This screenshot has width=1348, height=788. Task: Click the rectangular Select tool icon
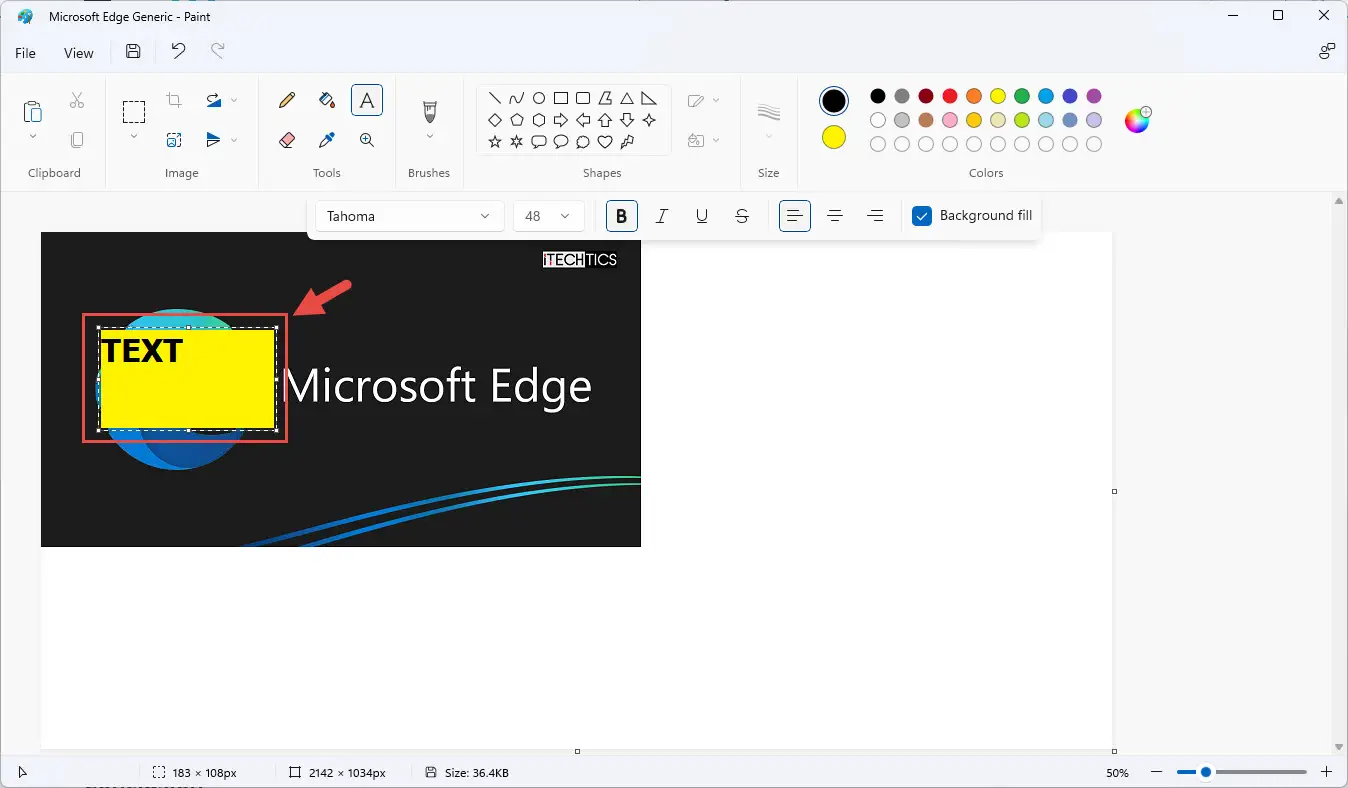pyautogui.click(x=134, y=111)
